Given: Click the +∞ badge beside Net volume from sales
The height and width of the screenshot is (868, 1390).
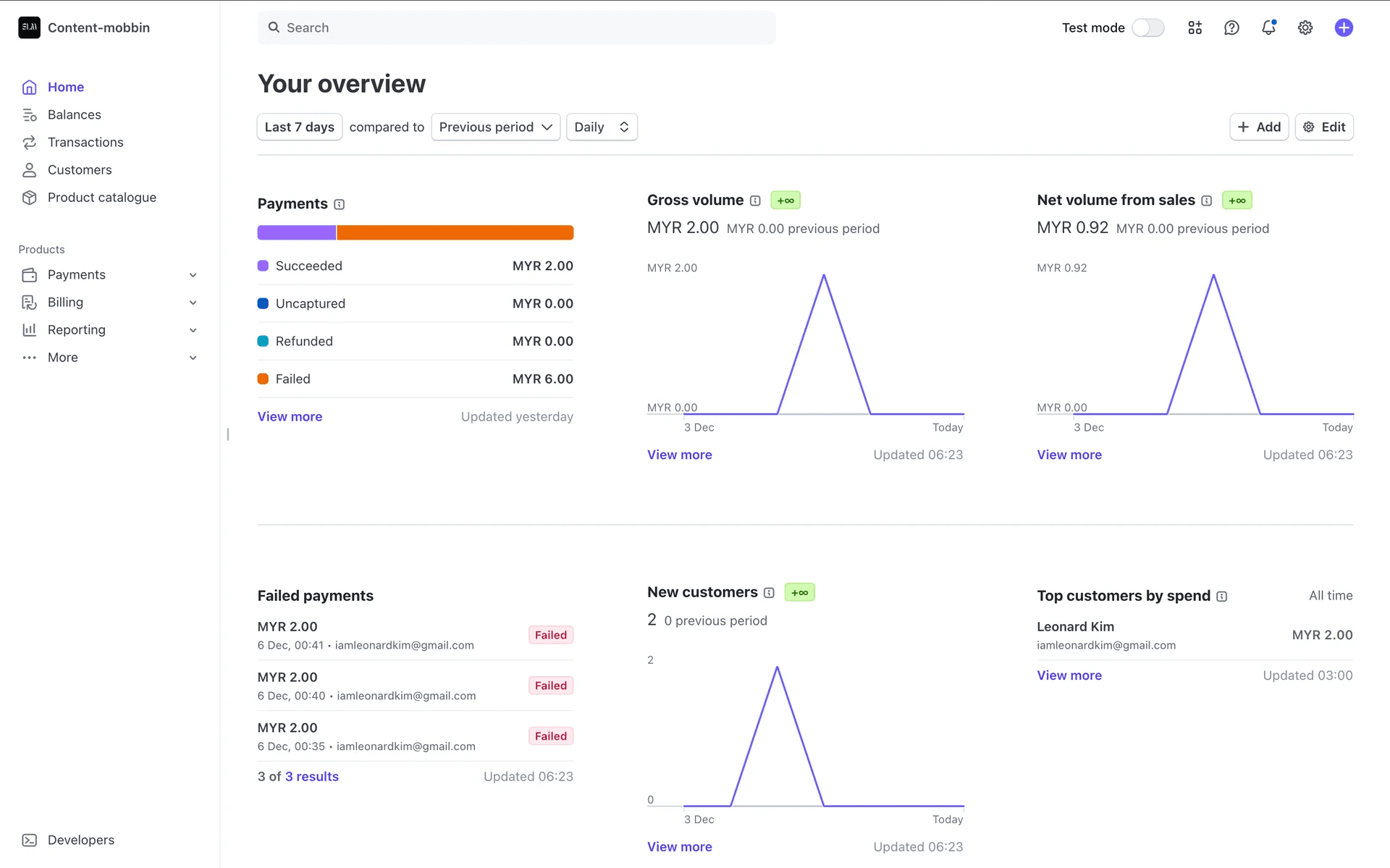Looking at the screenshot, I should pos(1237,200).
